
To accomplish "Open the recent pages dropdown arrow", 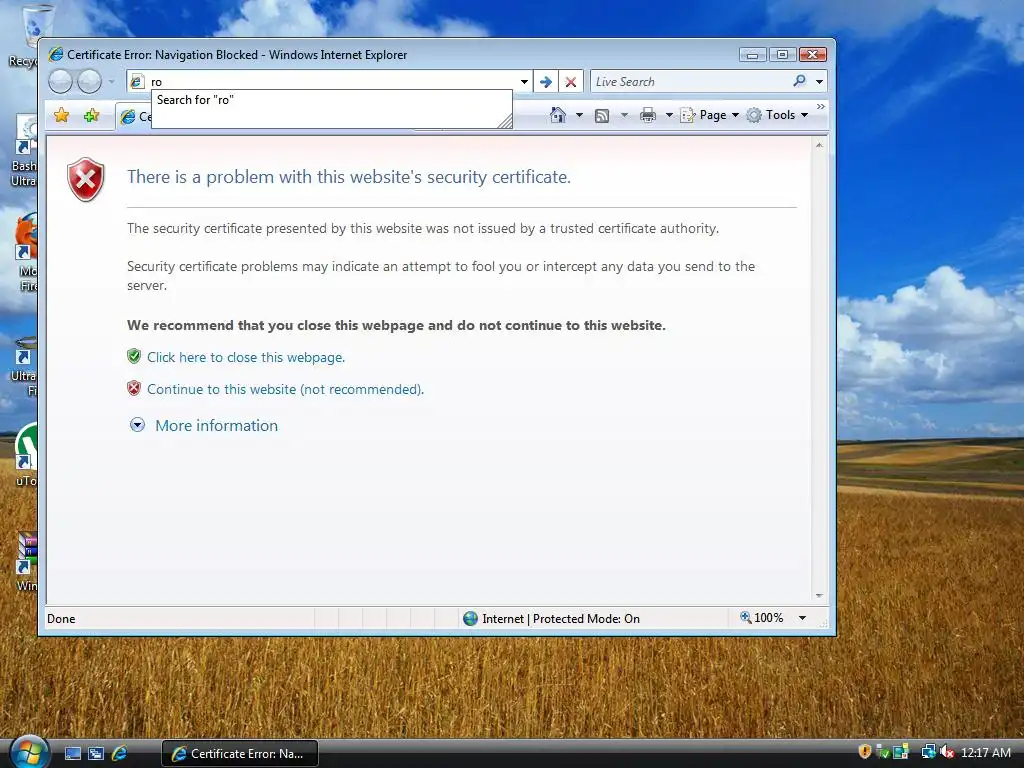I will tap(112, 82).
